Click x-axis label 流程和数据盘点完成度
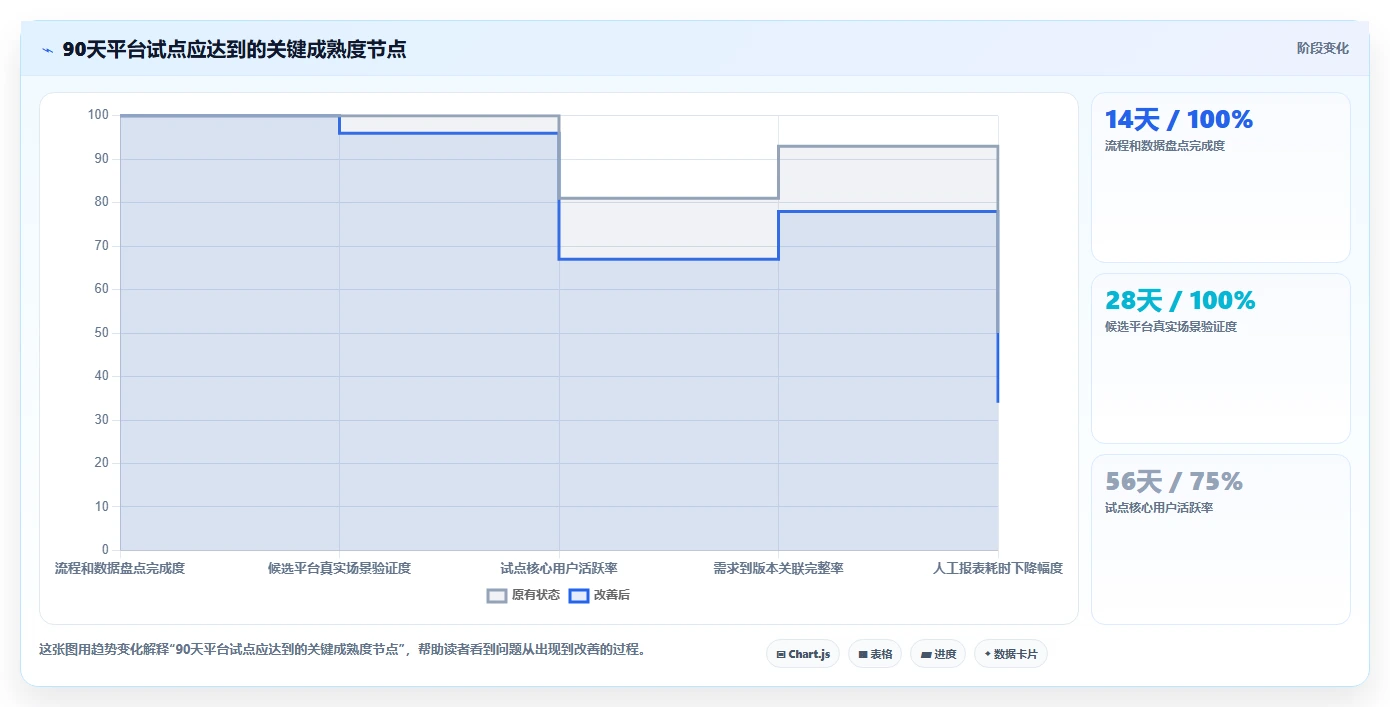This screenshot has height=707, width=1390. pos(120,568)
